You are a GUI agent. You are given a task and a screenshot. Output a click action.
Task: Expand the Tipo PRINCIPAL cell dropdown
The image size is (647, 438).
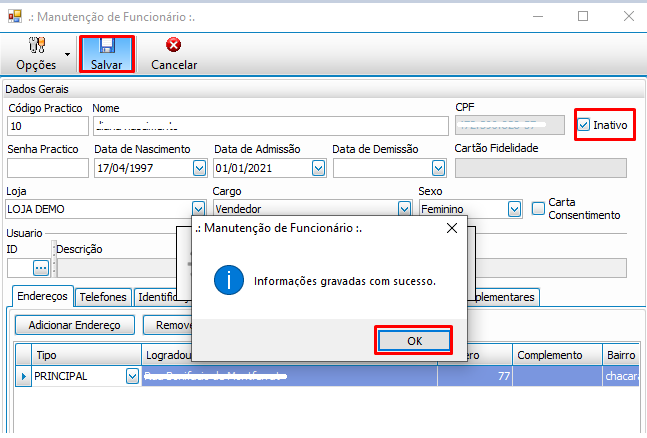click(x=132, y=376)
